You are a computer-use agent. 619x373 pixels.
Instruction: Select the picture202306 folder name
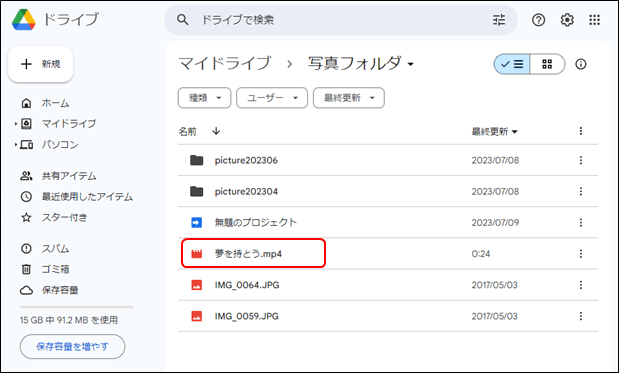246,160
